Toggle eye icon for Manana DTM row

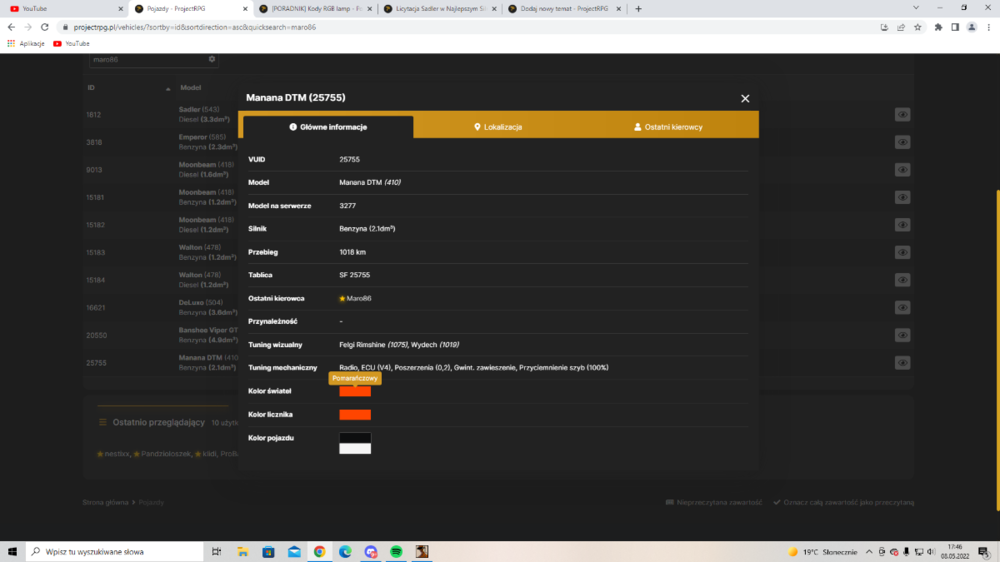tap(902, 363)
